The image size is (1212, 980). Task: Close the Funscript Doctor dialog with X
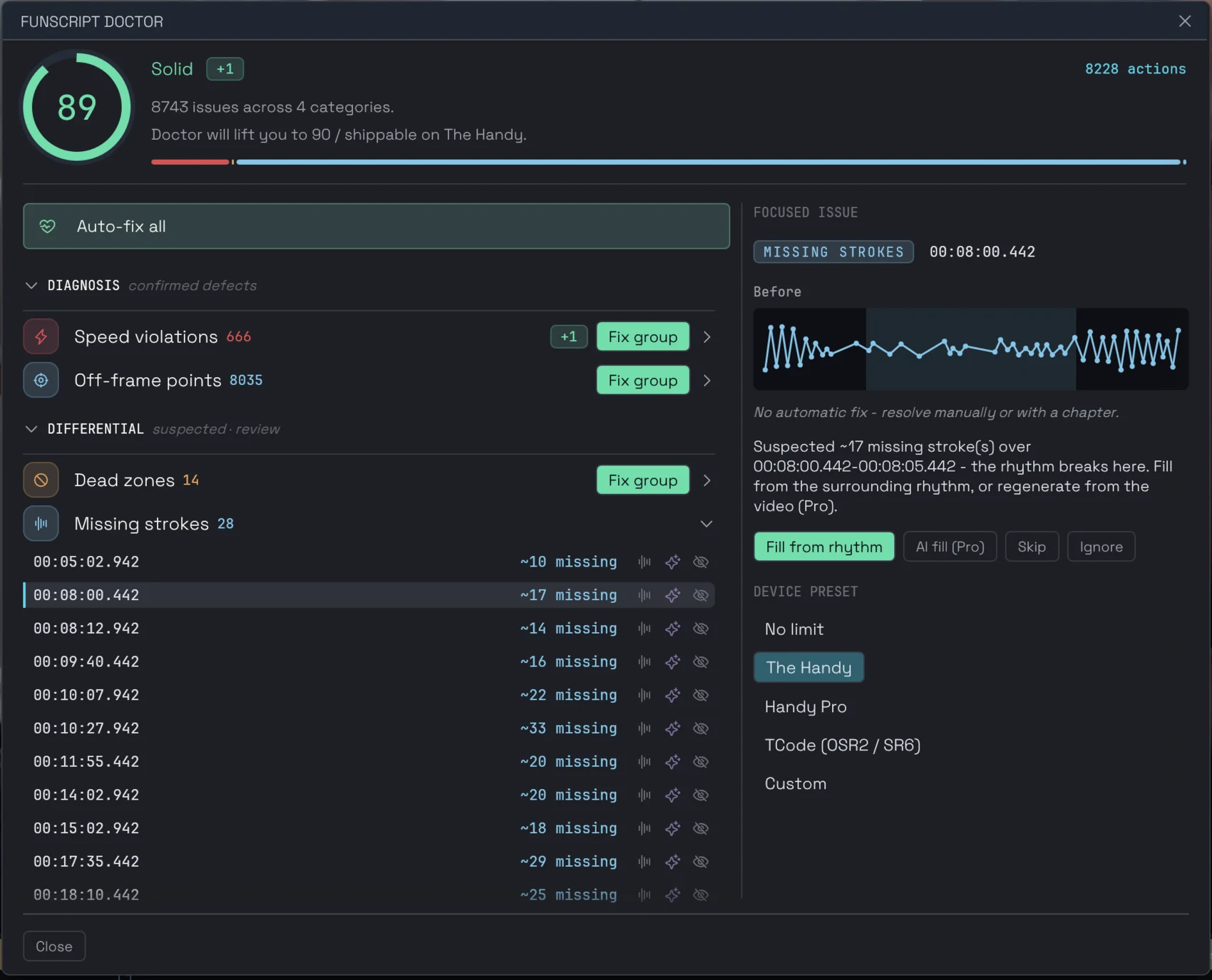(x=1185, y=21)
